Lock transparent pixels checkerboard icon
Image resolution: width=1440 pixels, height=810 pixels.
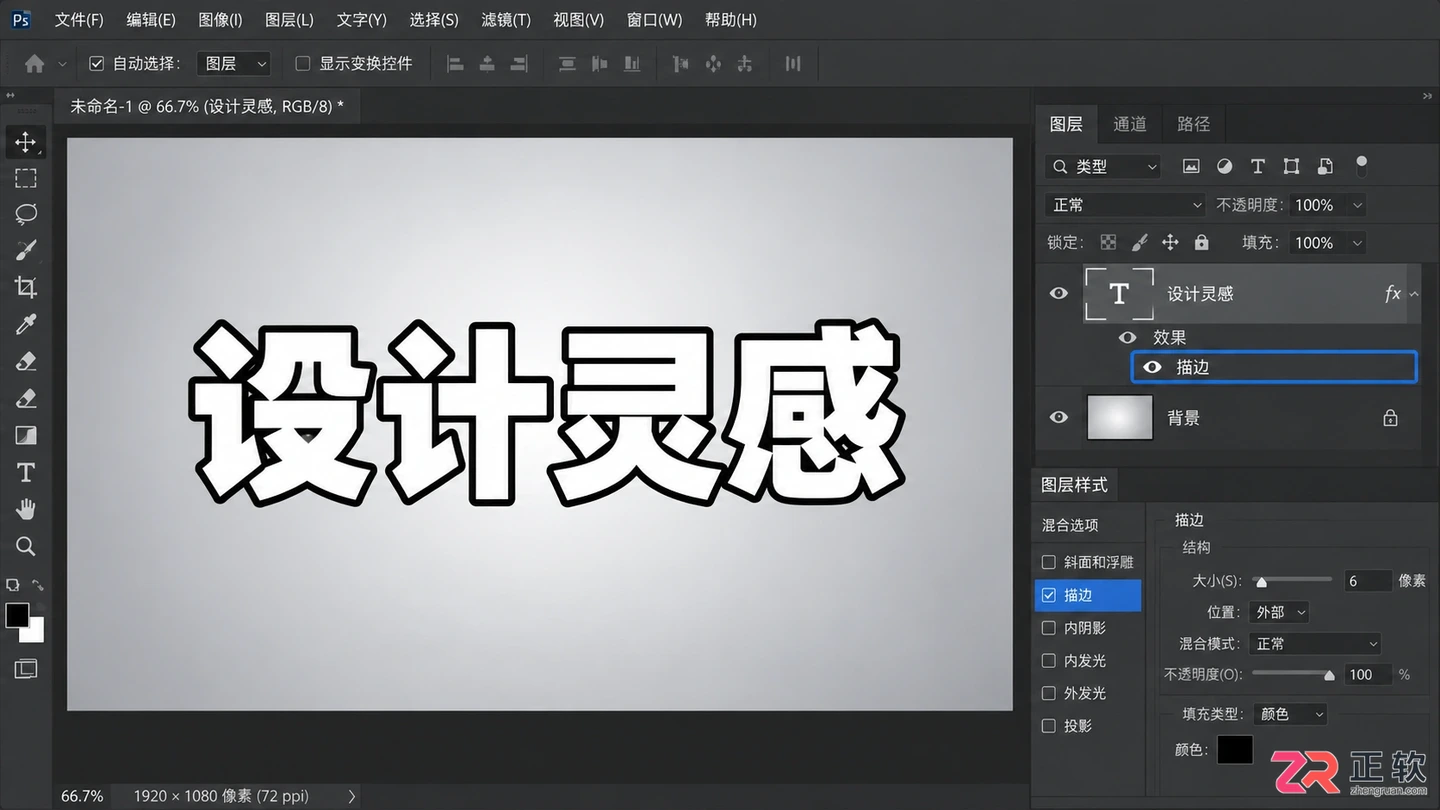[1108, 242]
